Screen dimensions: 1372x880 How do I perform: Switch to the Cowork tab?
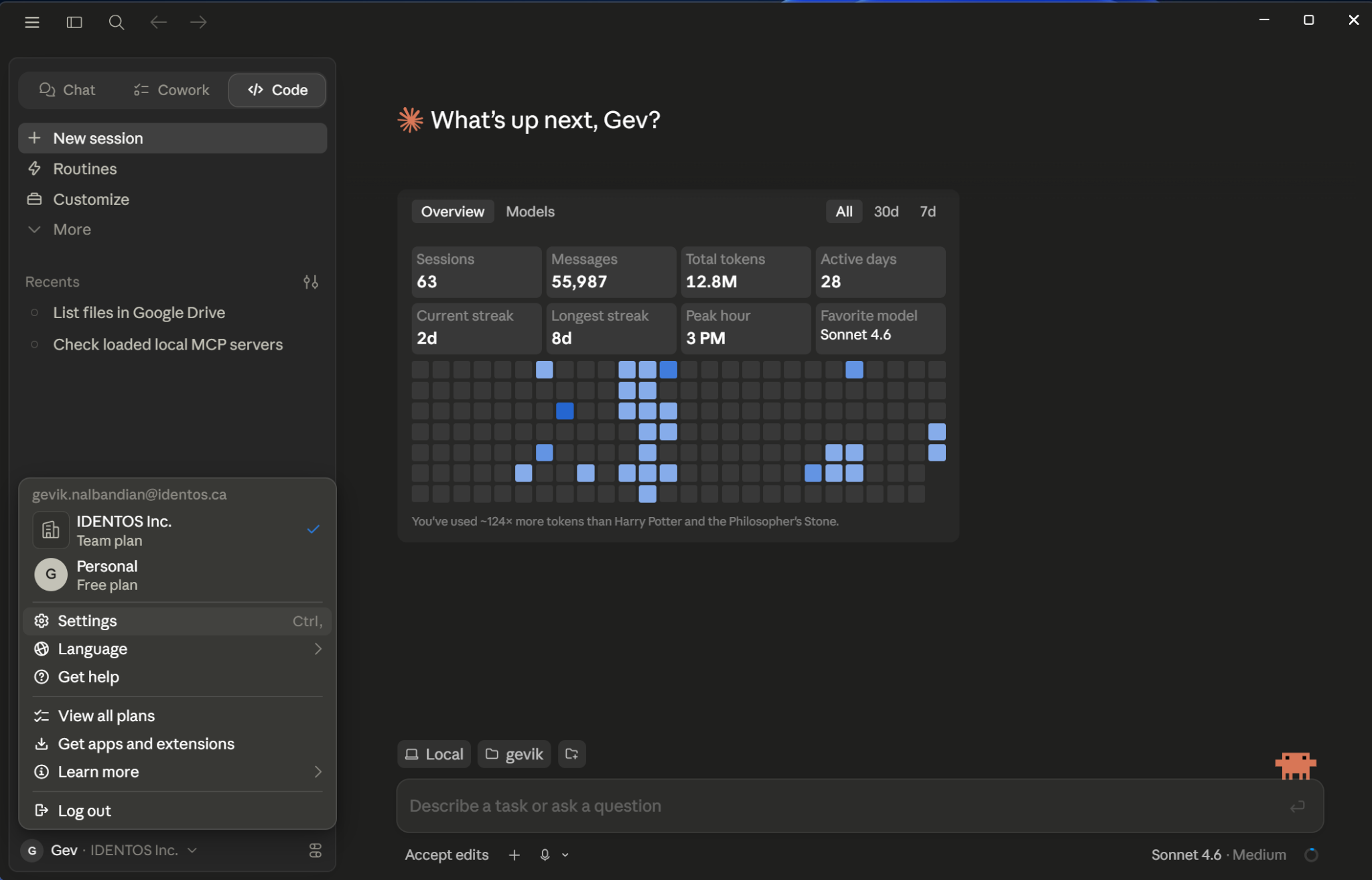click(x=171, y=90)
